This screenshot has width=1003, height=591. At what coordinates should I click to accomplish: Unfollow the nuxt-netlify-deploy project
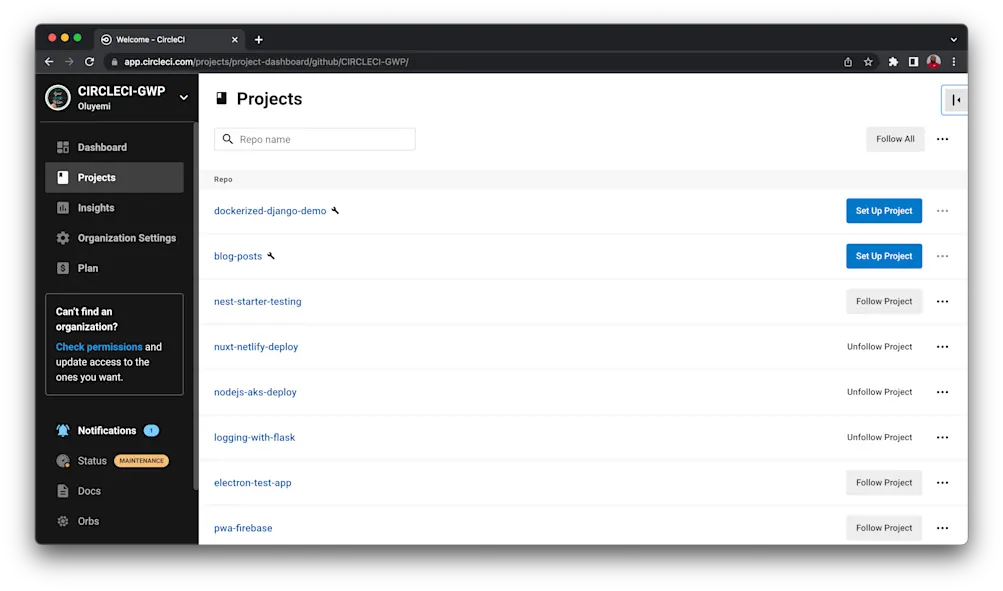click(879, 346)
